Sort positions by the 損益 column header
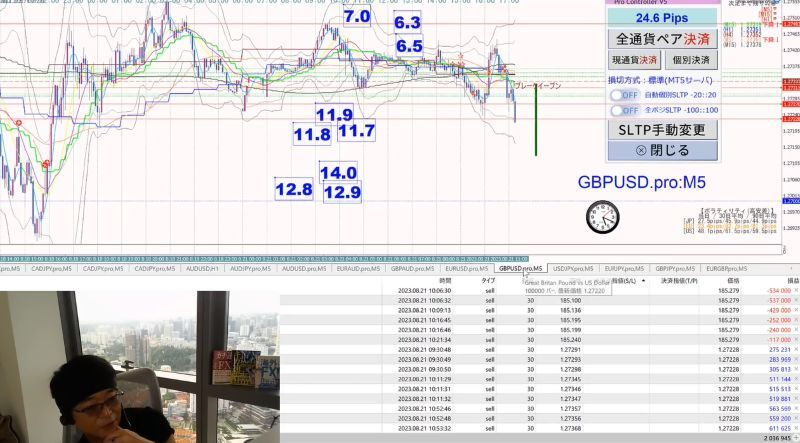The height and width of the screenshot is (443, 800). point(793,281)
